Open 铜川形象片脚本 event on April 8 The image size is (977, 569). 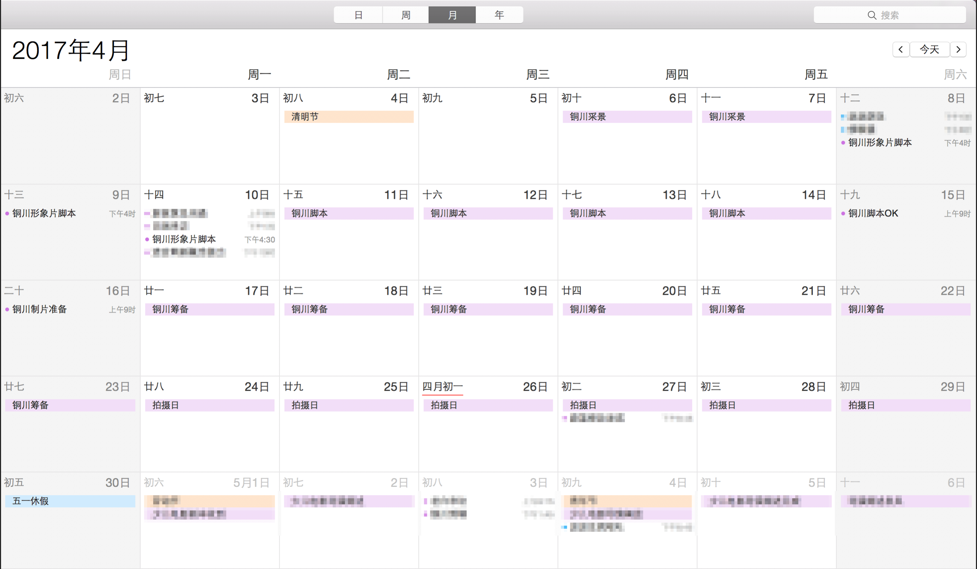(x=905, y=143)
